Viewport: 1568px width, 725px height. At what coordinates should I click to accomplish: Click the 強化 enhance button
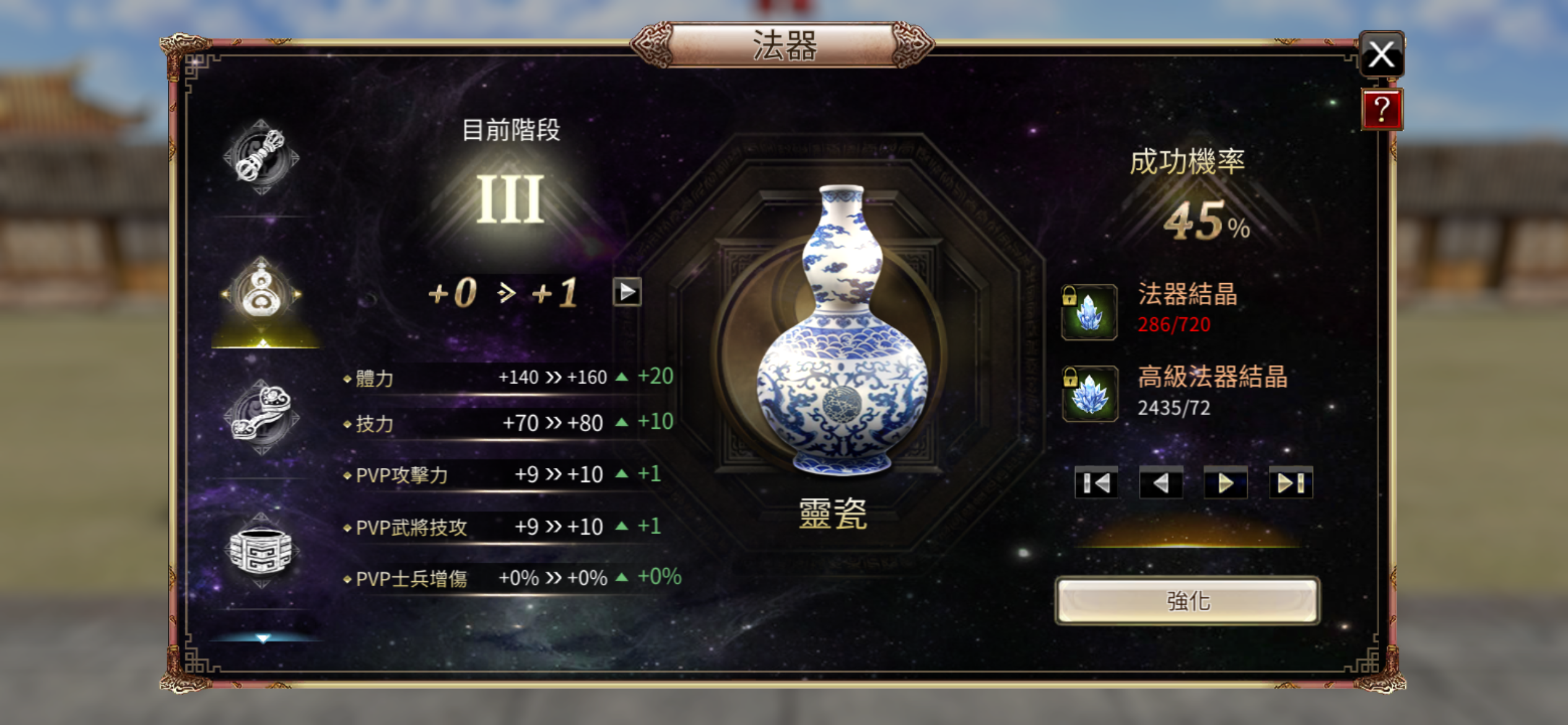(1188, 600)
